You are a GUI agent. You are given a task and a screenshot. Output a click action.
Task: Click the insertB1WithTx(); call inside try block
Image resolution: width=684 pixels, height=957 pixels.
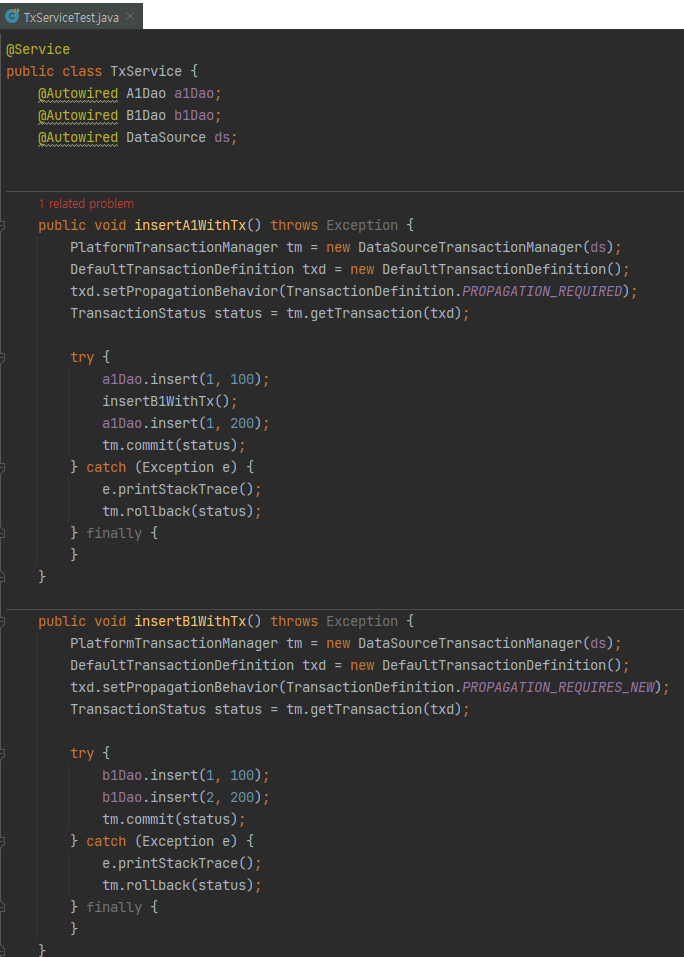(x=170, y=401)
